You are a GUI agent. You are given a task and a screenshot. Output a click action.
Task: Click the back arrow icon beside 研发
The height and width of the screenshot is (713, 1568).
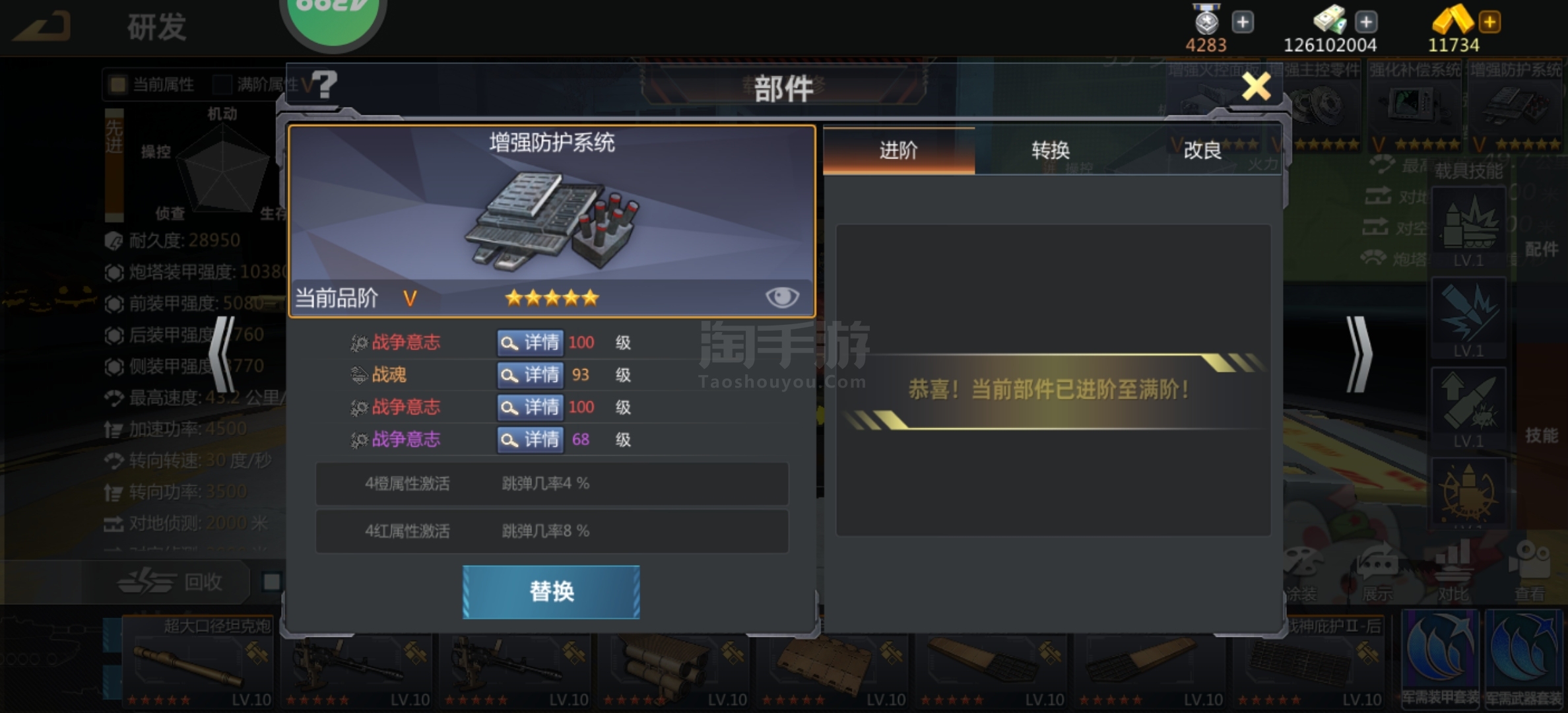click(x=43, y=26)
